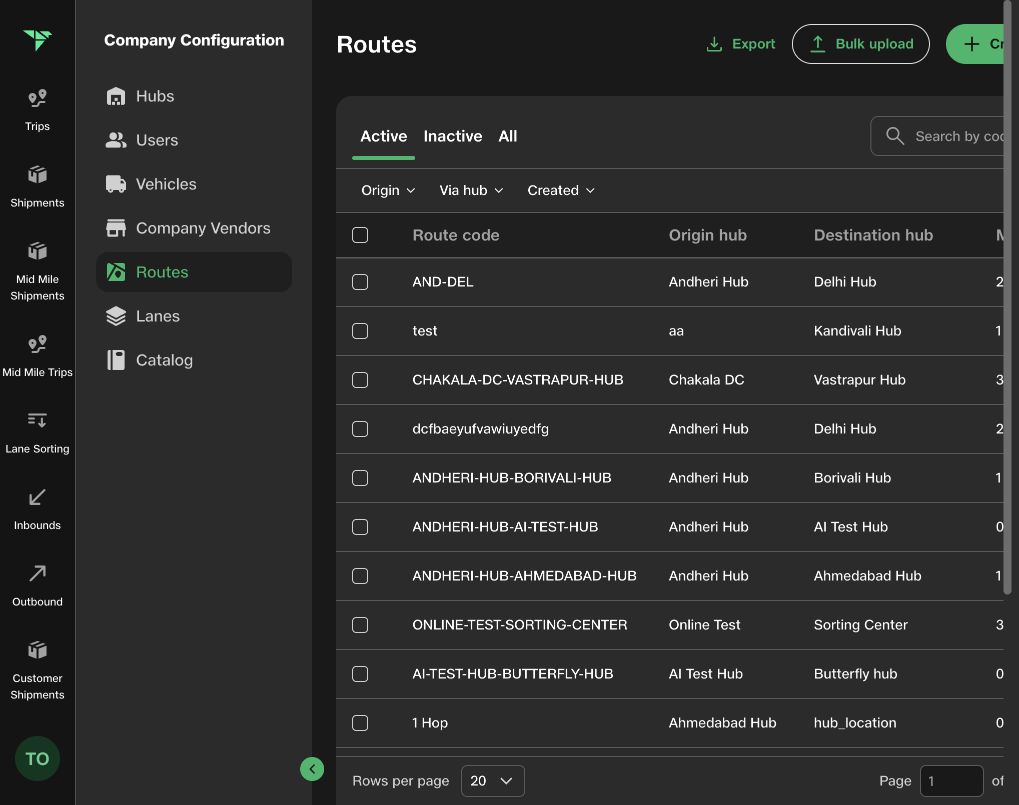Click the Export button
The image size is (1019, 805).
pos(741,44)
